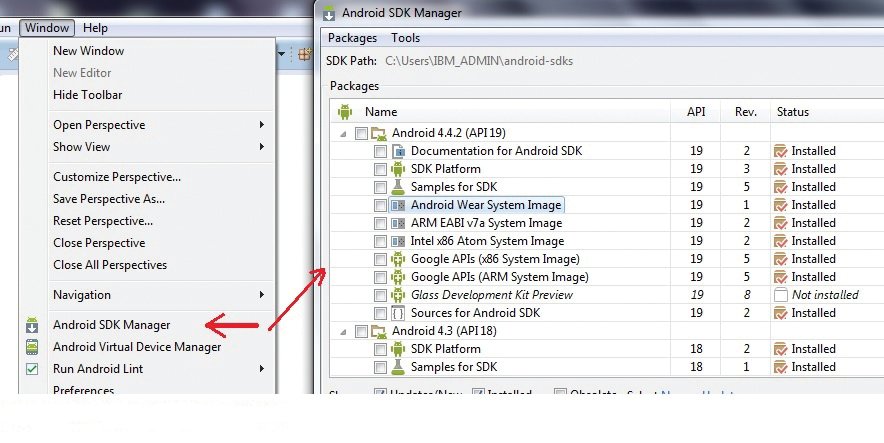884x443 pixels.
Task: Select the Google APIs (ARM System Image) row
Action: (499, 277)
